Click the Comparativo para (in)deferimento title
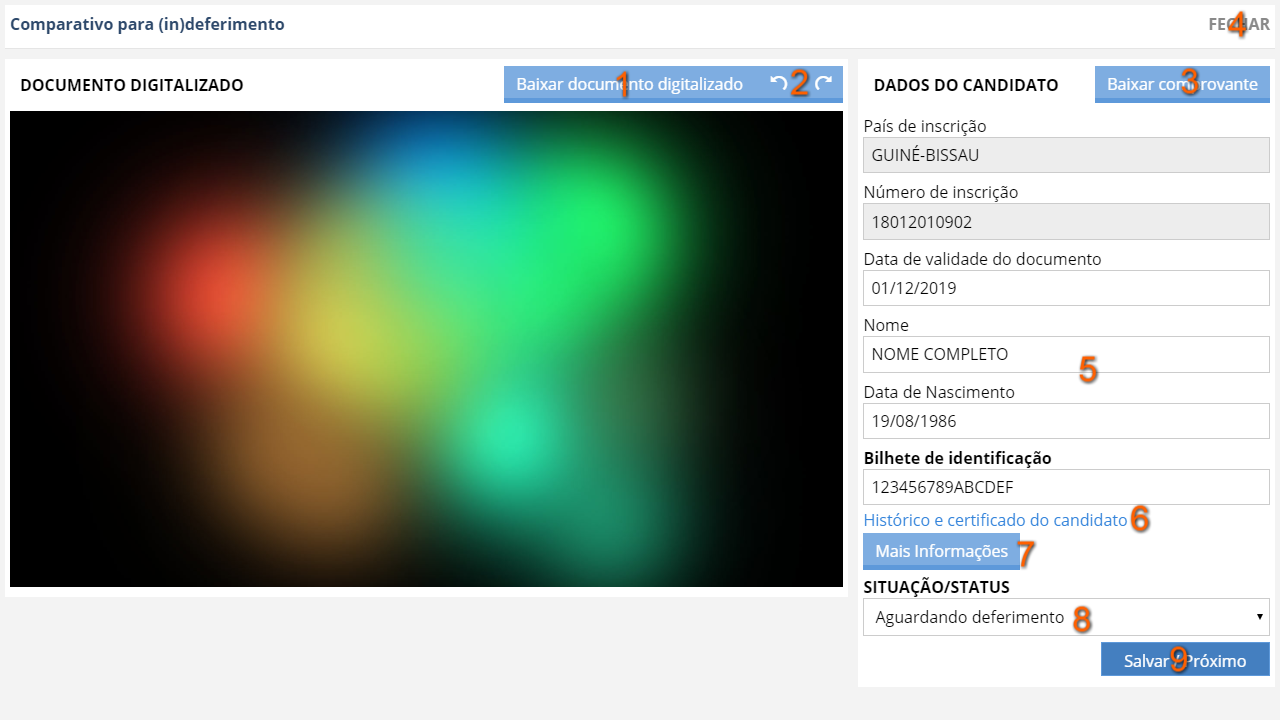 coord(147,24)
